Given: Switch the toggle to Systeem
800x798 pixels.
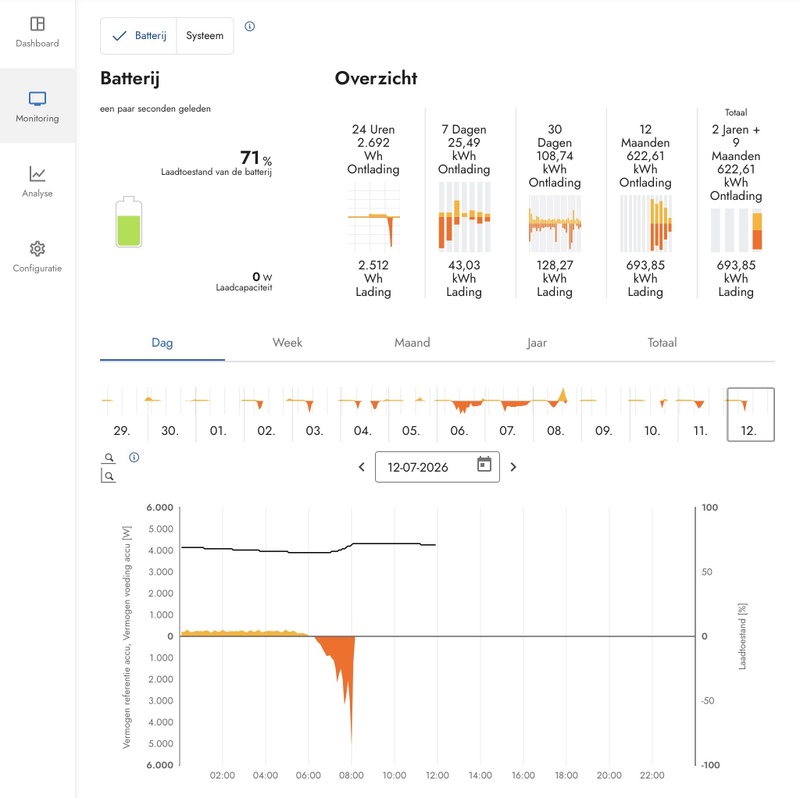Looking at the screenshot, I should pyautogui.click(x=205, y=36).
